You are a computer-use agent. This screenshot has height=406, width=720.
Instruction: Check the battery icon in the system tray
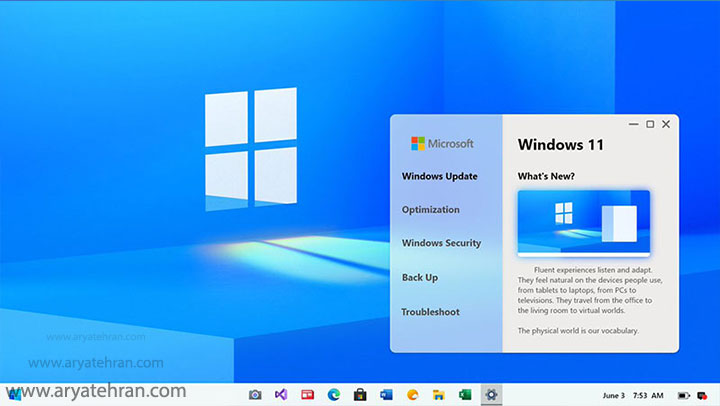tap(684, 395)
